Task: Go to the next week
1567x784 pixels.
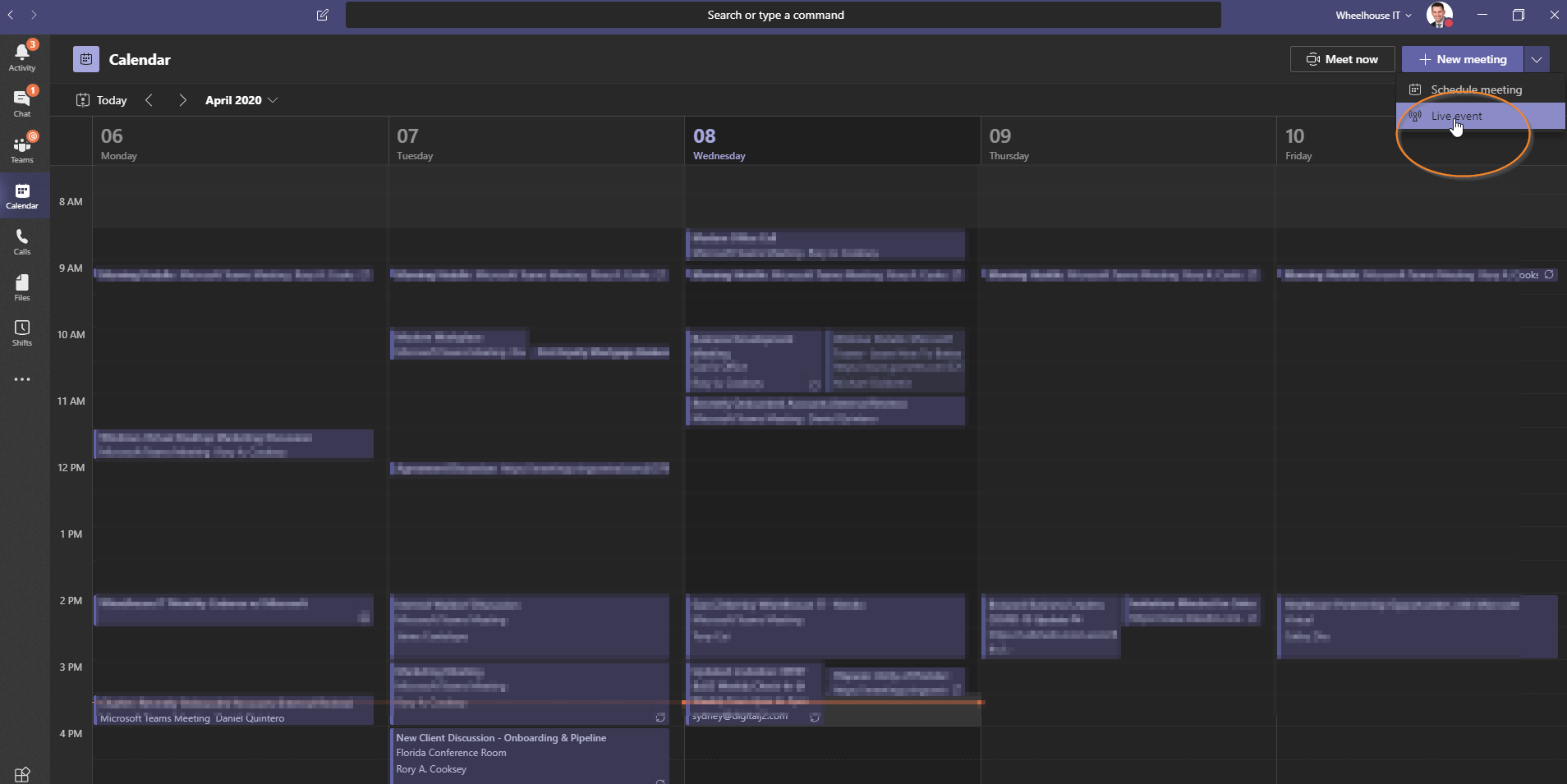Action: pyautogui.click(x=182, y=100)
